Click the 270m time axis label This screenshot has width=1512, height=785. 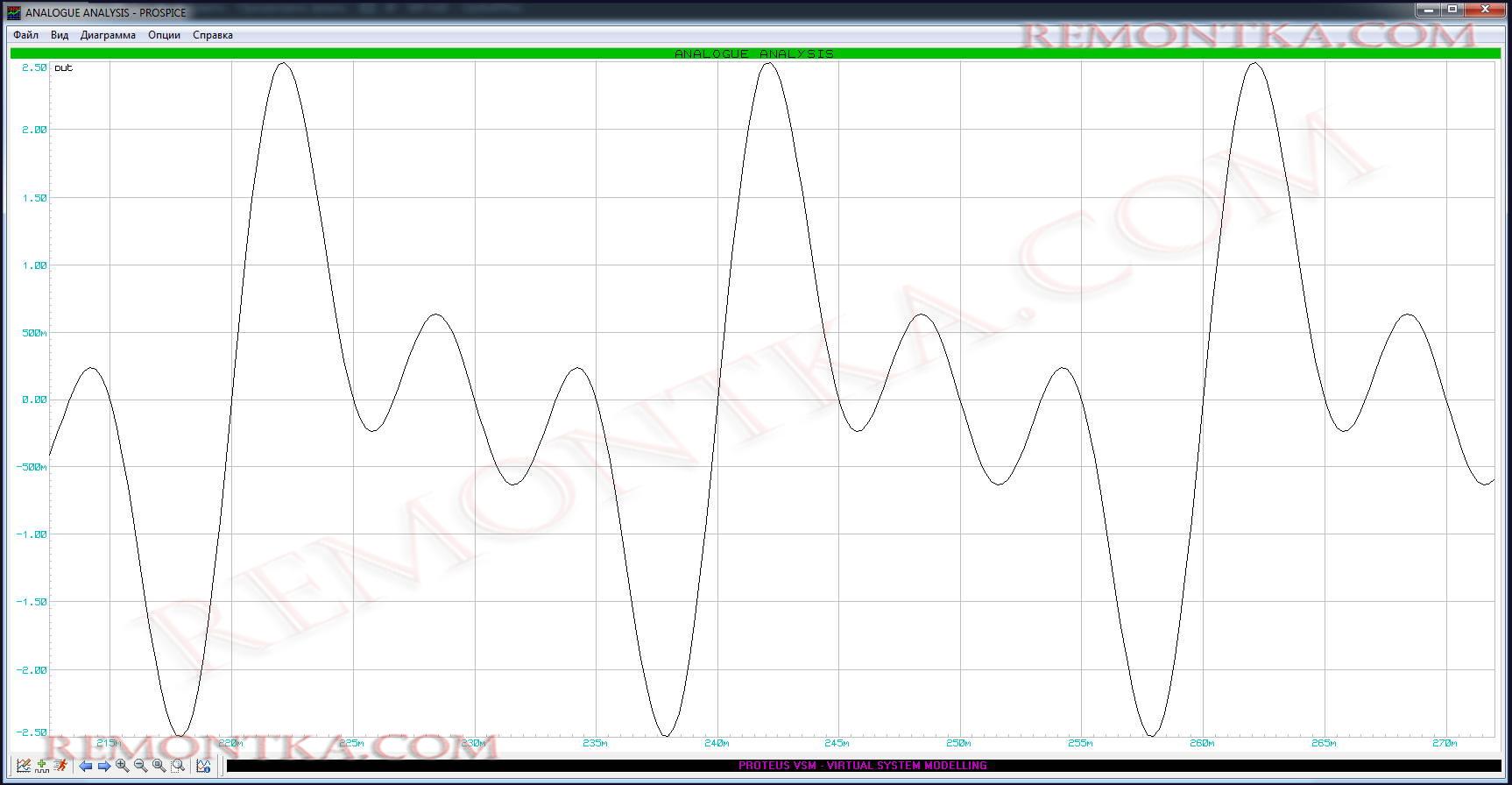pos(1445,743)
